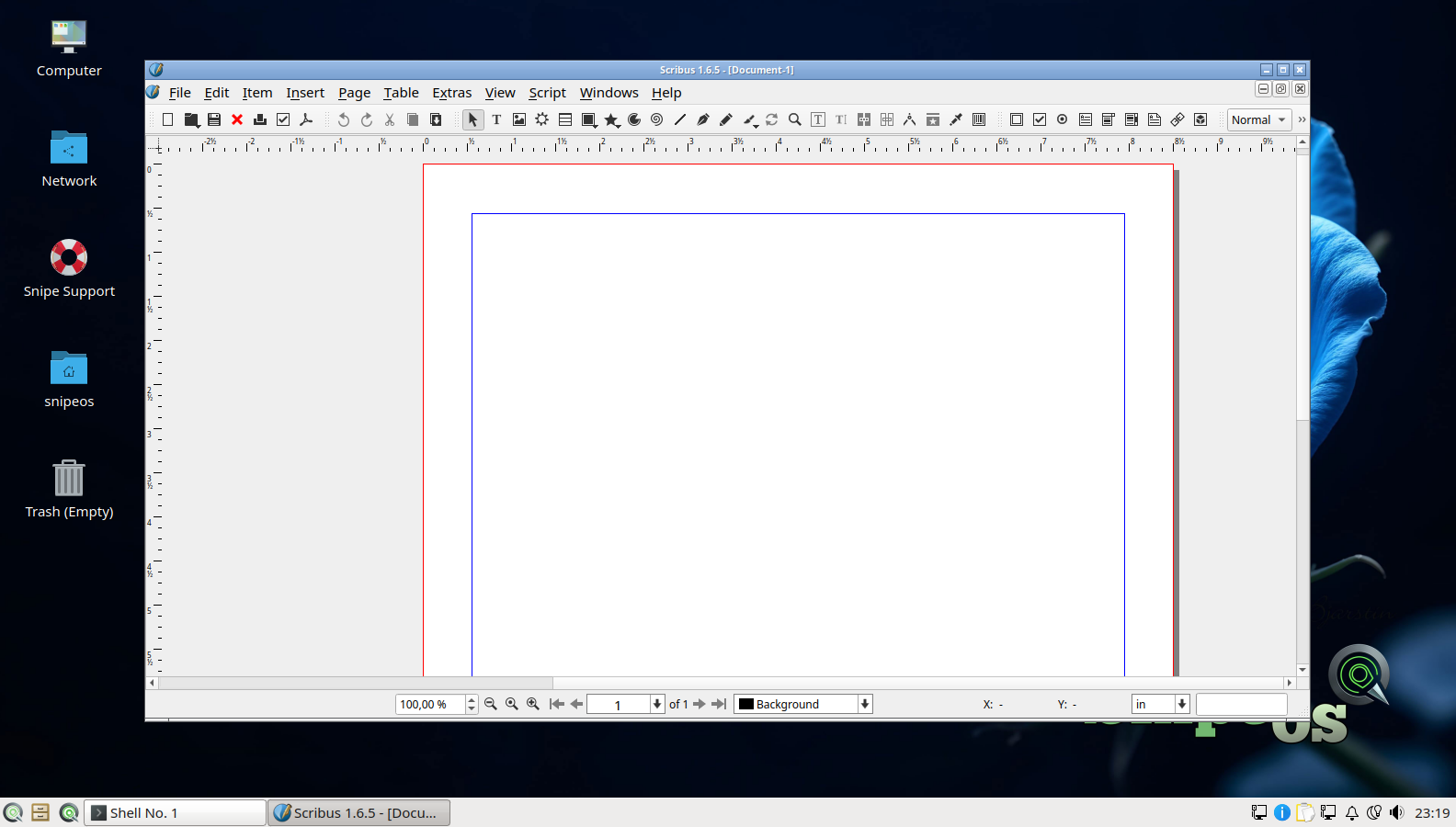Select the Rotate Item tool
The image size is (1456, 827).
tap(772, 119)
